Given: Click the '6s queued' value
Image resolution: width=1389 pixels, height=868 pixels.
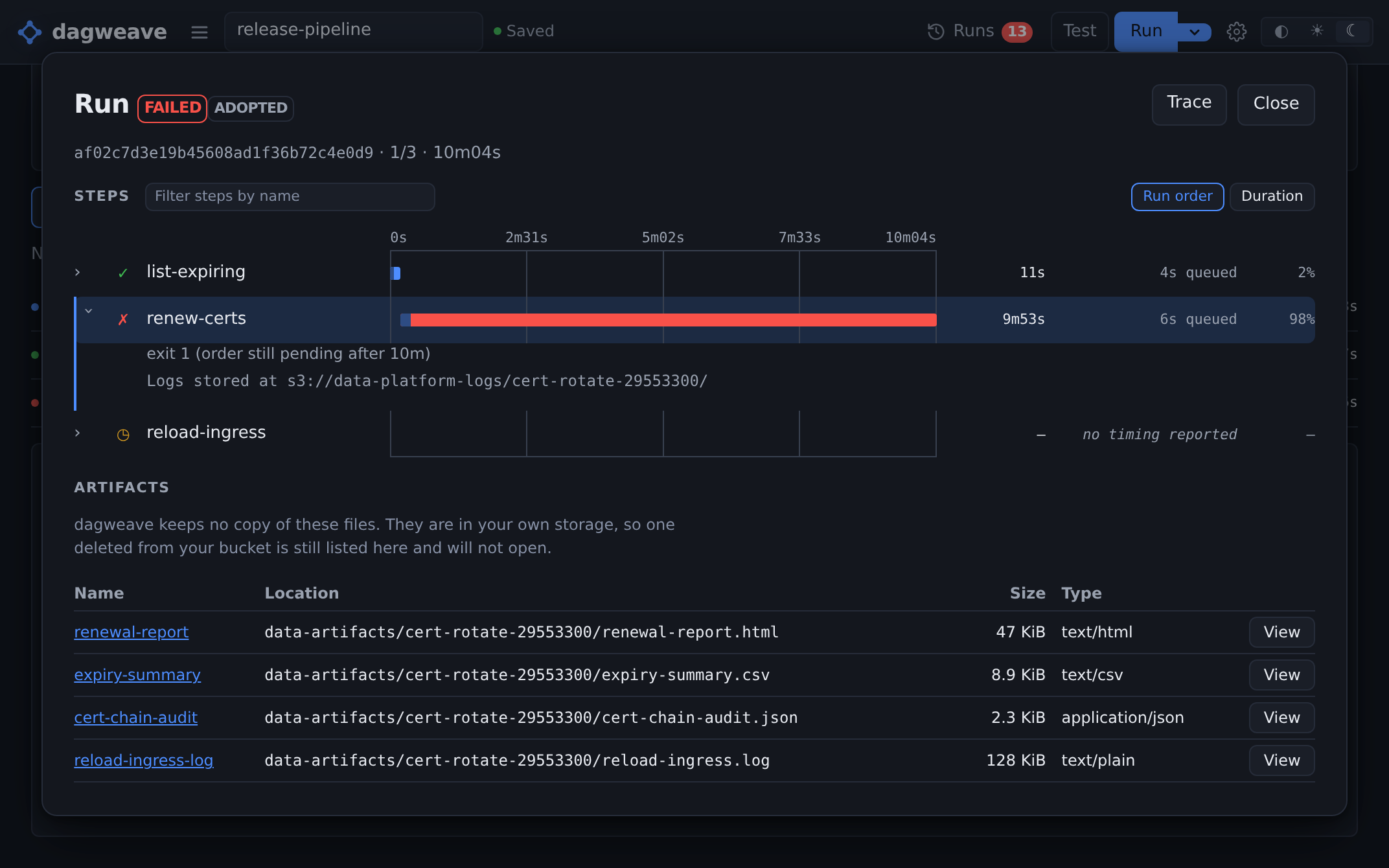Looking at the screenshot, I should click(1198, 319).
